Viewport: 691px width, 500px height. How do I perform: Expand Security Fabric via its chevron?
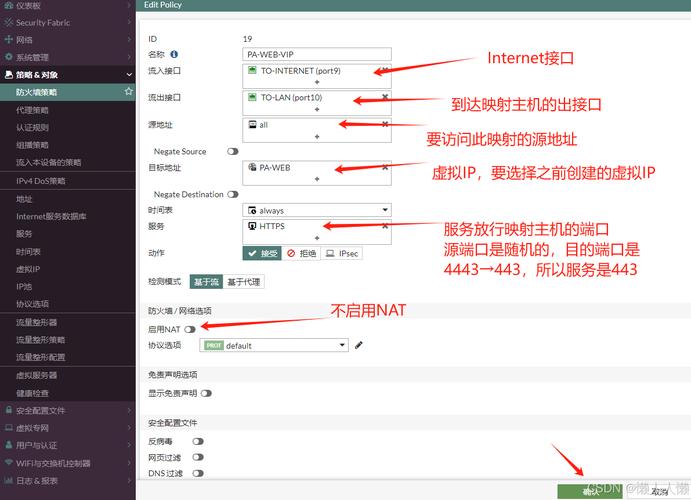pyautogui.click(x=129, y=22)
